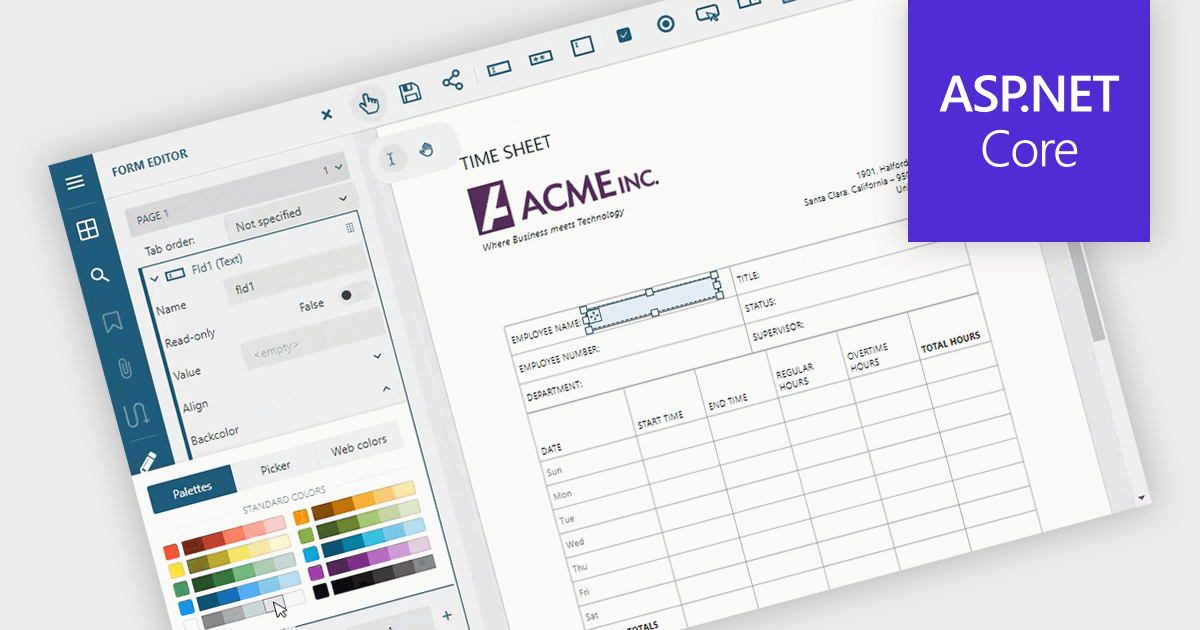The width and height of the screenshot is (1200, 630).
Task: Add a text field with the text box tool
Action: click(x=500, y=68)
